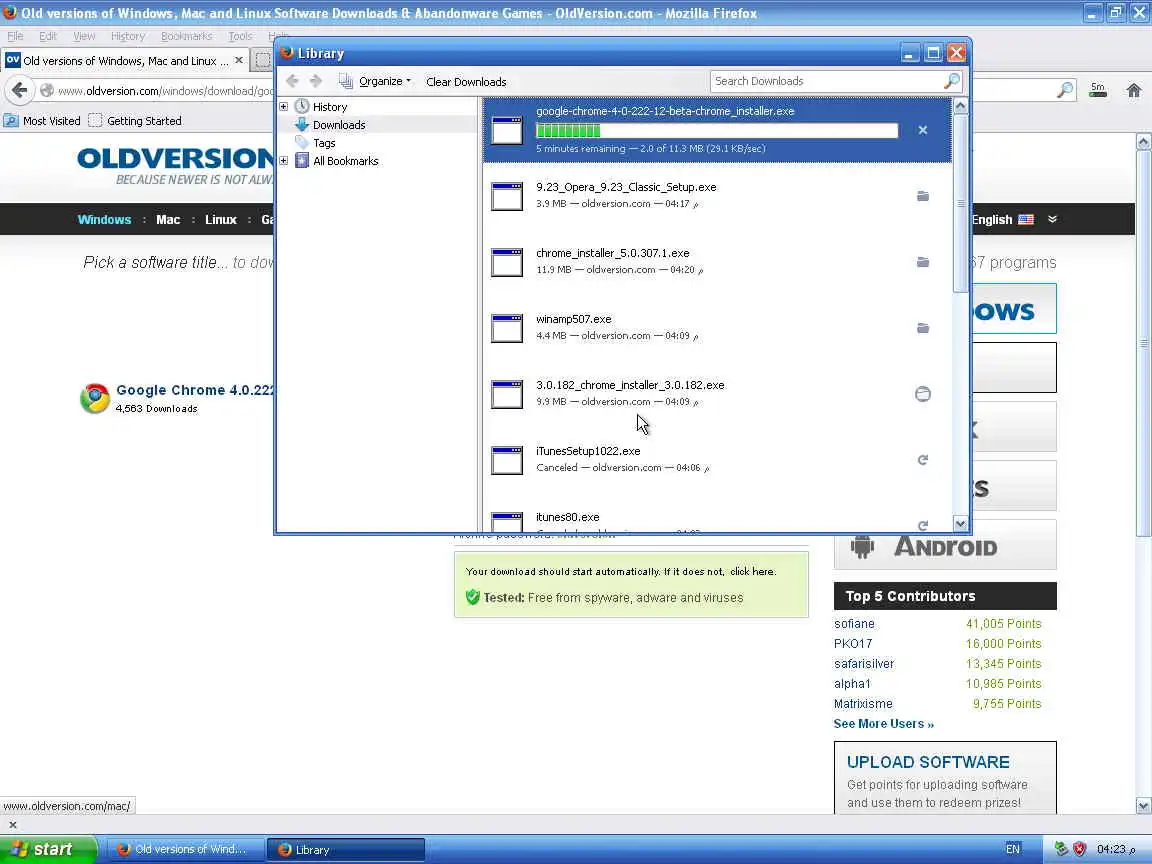Open contributor Matrixisme profile

click(863, 704)
